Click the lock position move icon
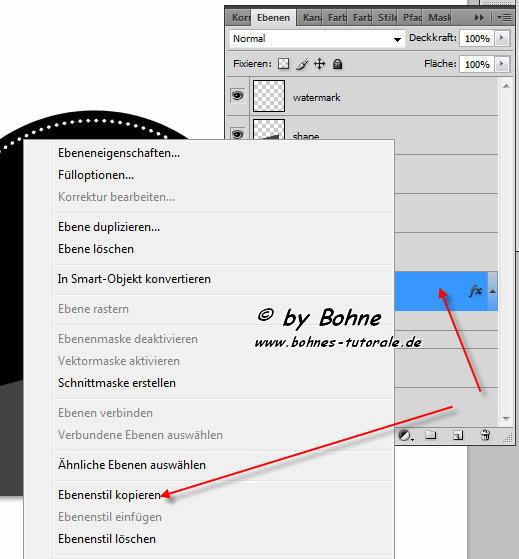The width and height of the screenshot is (519, 559). tap(320, 64)
